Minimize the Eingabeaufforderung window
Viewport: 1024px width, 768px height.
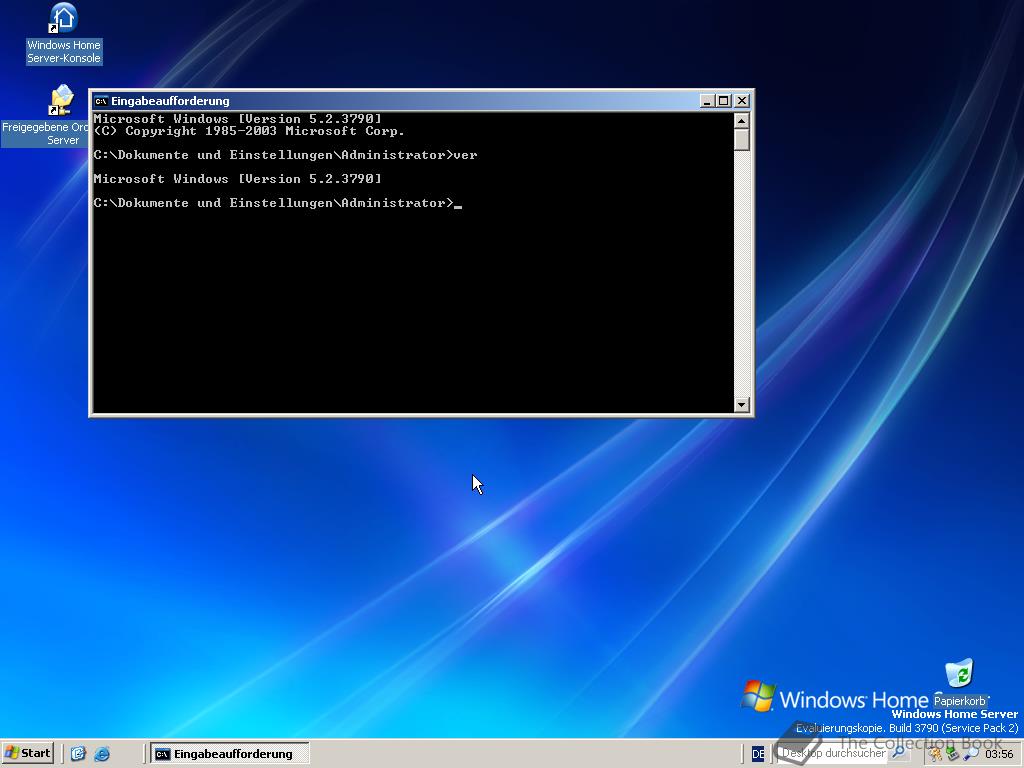point(707,101)
